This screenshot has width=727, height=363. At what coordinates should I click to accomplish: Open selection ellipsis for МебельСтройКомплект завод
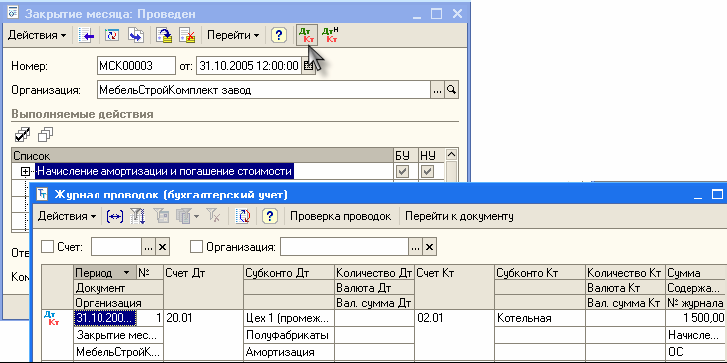(x=438, y=90)
